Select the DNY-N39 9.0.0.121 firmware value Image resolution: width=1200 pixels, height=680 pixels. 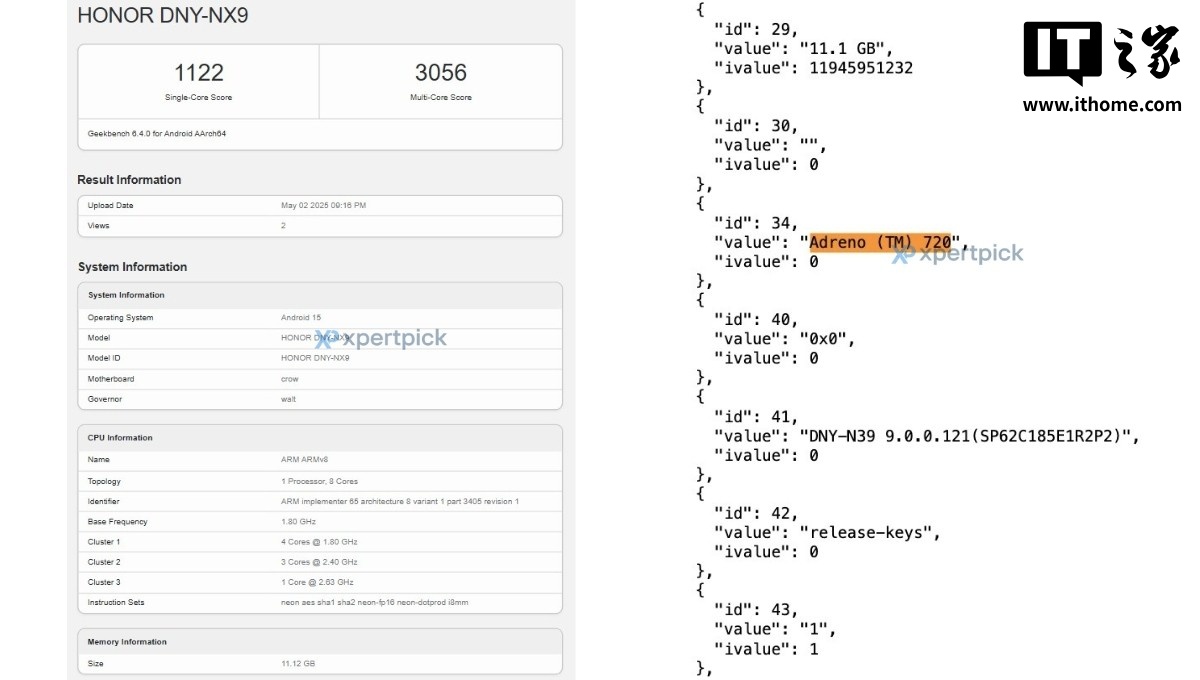pos(965,436)
